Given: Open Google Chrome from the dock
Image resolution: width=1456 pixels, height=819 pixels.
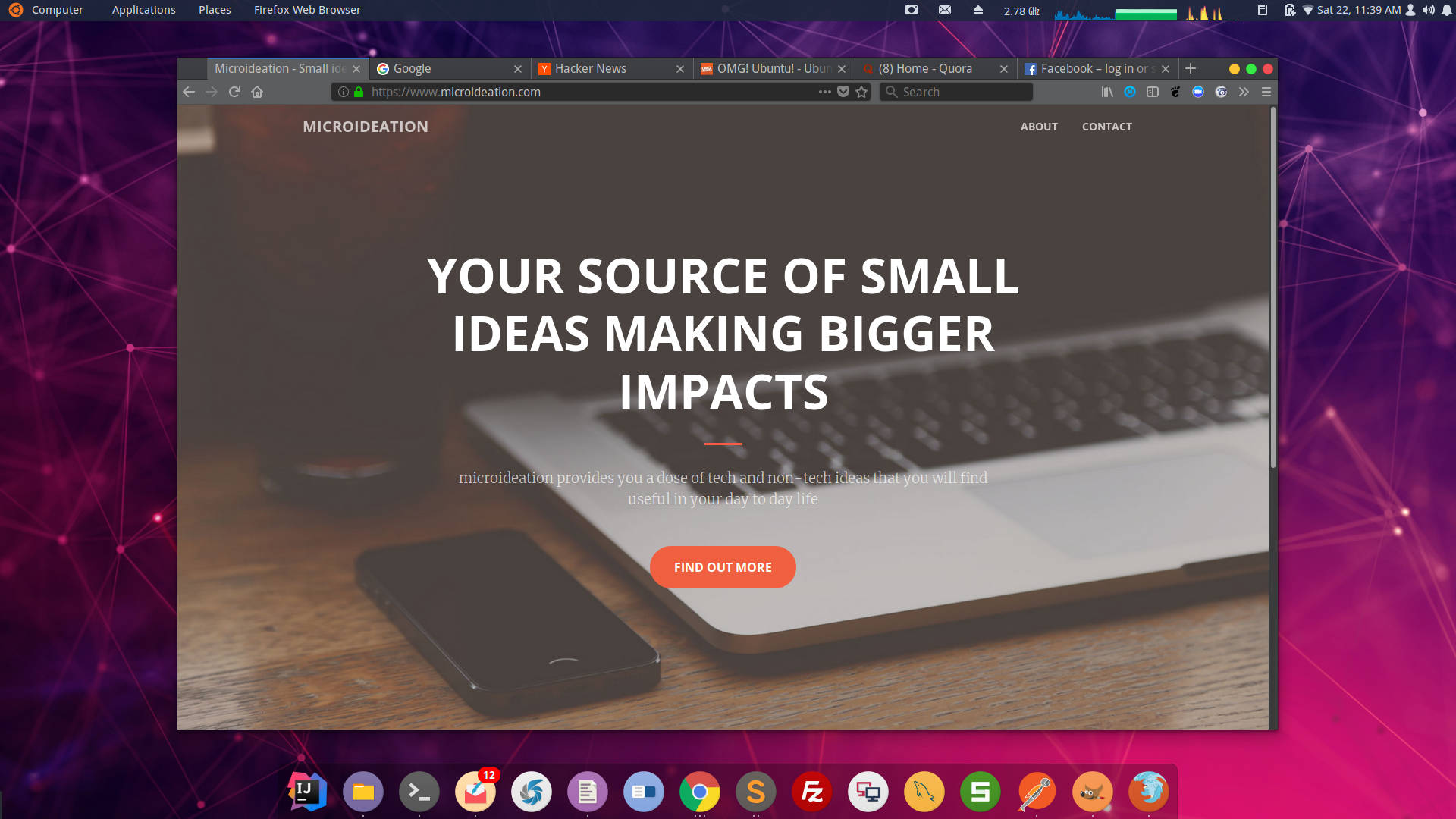Looking at the screenshot, I should pos(700,792).
